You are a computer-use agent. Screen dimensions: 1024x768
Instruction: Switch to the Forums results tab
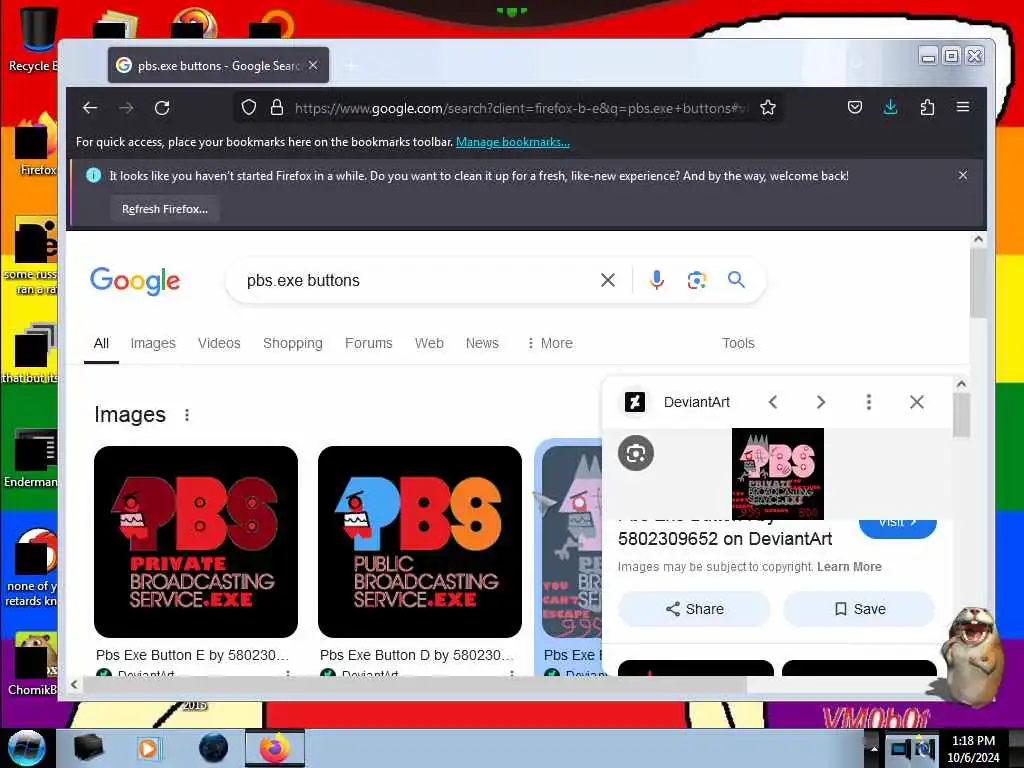click(x=368, y=343)
